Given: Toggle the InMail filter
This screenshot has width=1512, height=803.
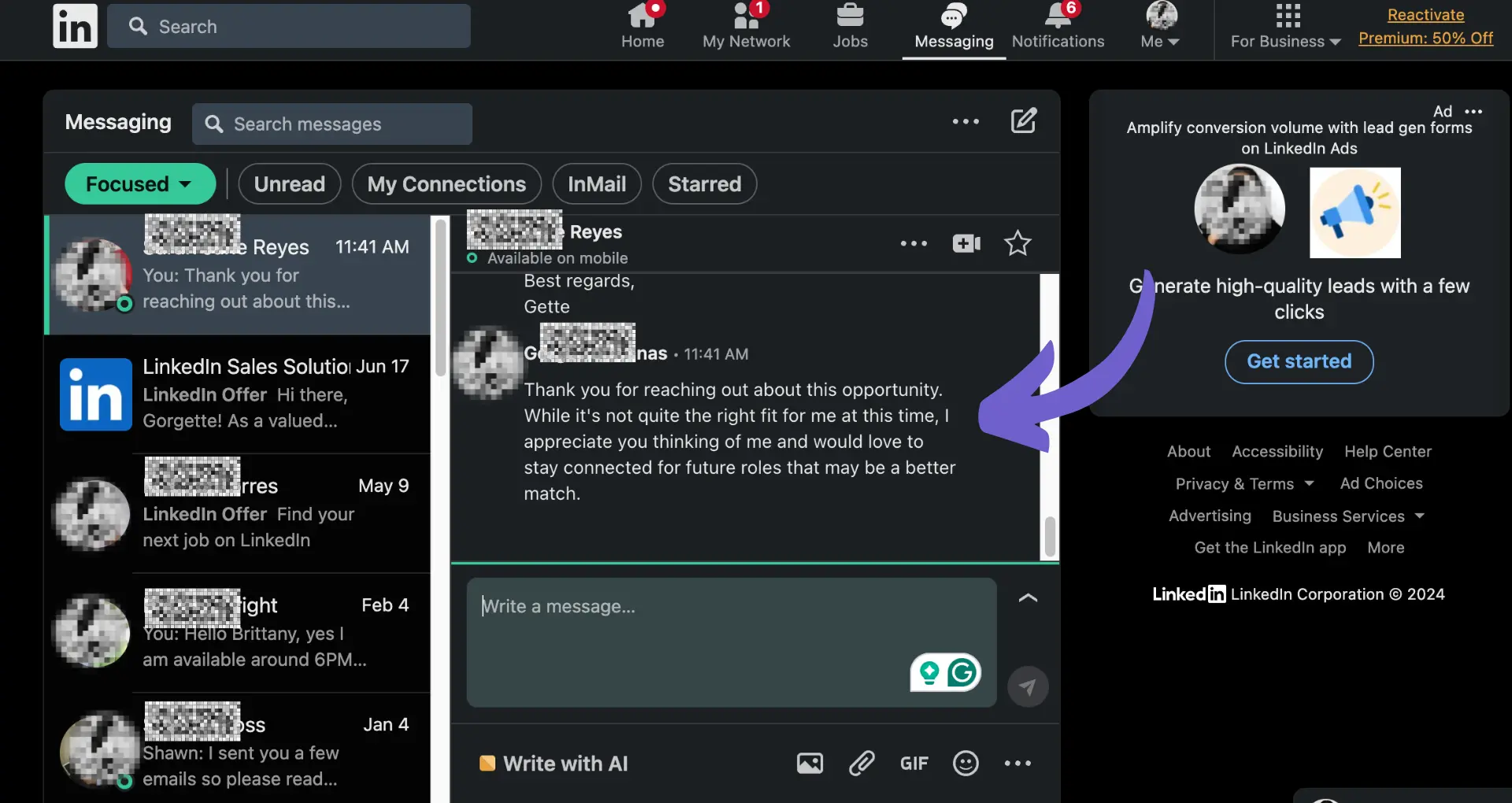Looking at the screenshot, I should pos(597,184).
